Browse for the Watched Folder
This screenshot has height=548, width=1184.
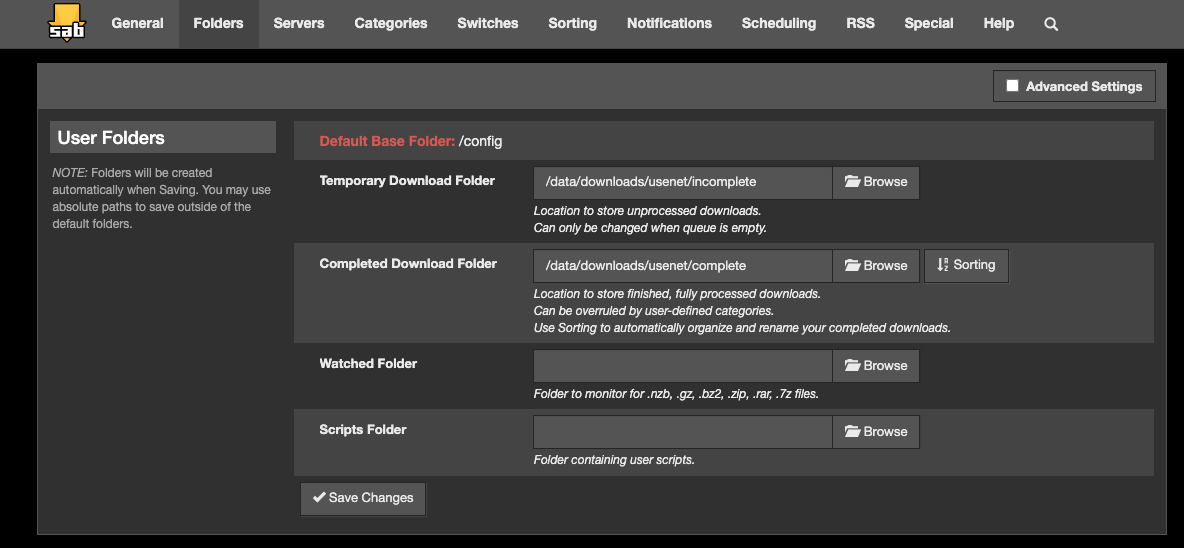point(876,366)
